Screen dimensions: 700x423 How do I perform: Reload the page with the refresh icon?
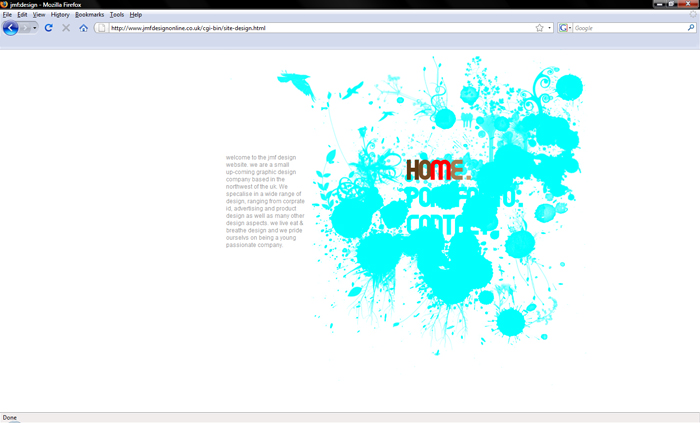coord(49,28)
